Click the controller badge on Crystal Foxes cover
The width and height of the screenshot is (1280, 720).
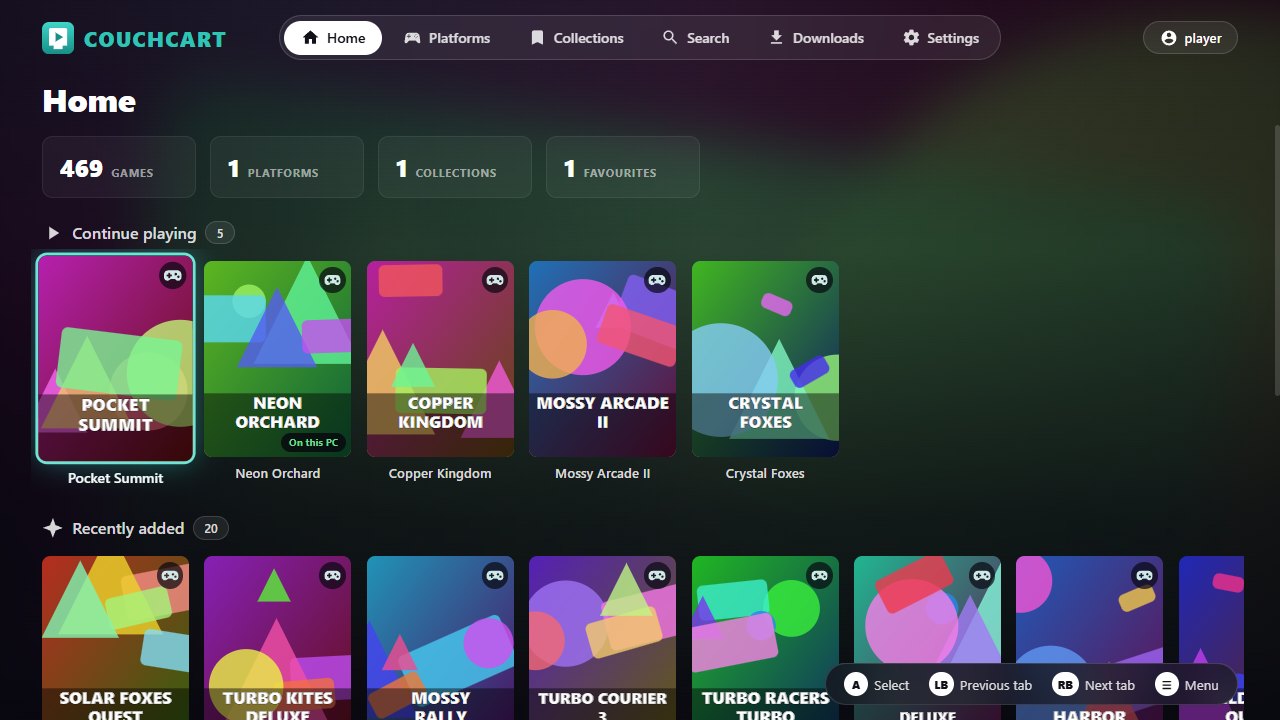click(x=820, y=280)
